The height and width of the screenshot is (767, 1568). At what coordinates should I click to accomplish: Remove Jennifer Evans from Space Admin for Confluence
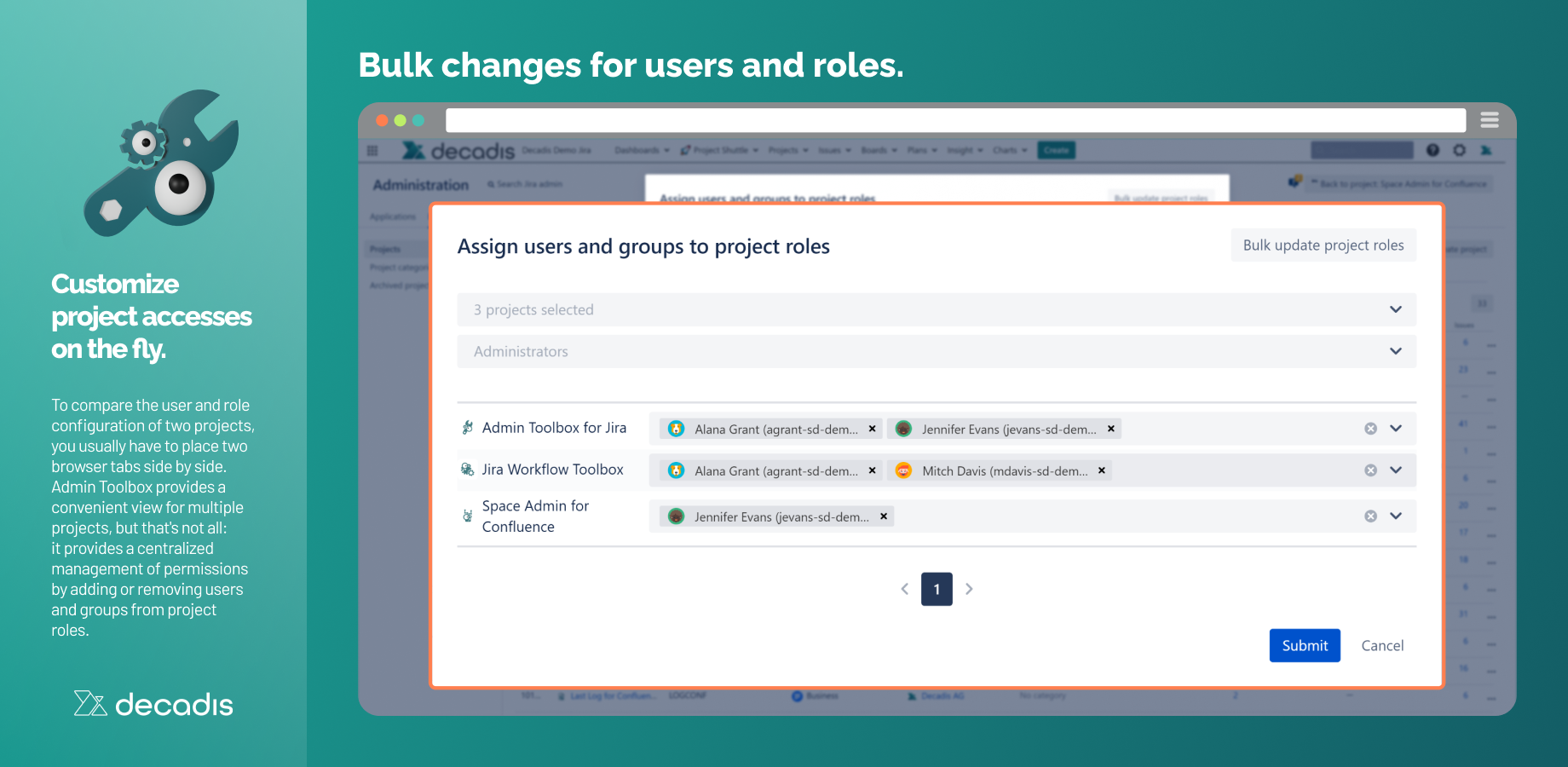point(884,516)
